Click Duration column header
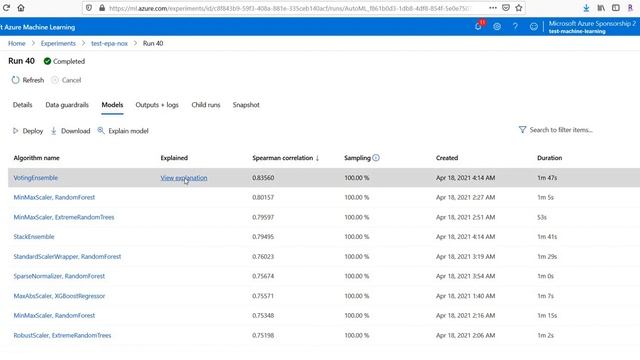Image resolution: width=640 pixels, height=360 pixels. click(x=549, y=158)
